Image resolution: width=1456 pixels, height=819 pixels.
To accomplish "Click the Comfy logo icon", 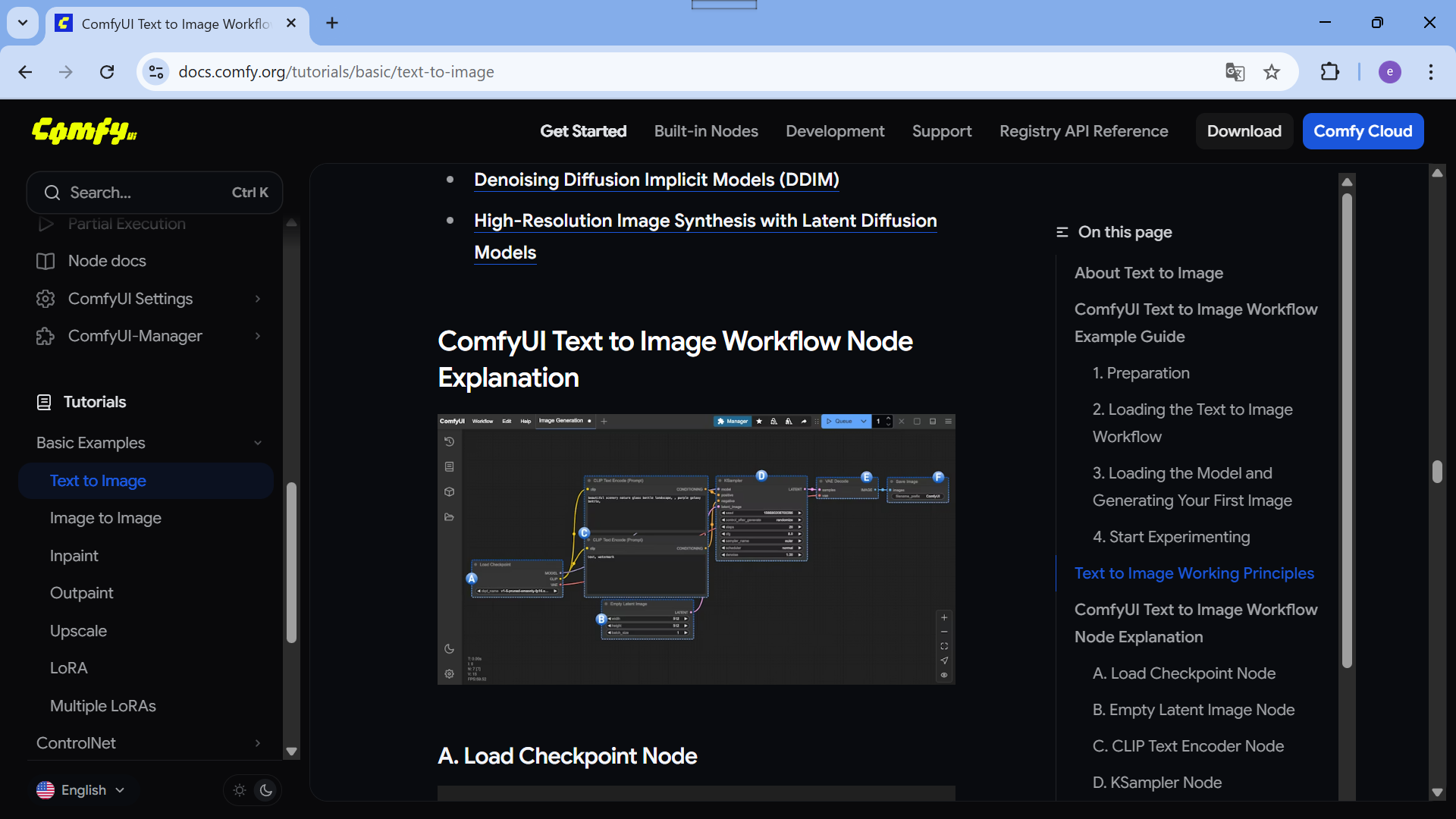I will [x=84, y=131].
